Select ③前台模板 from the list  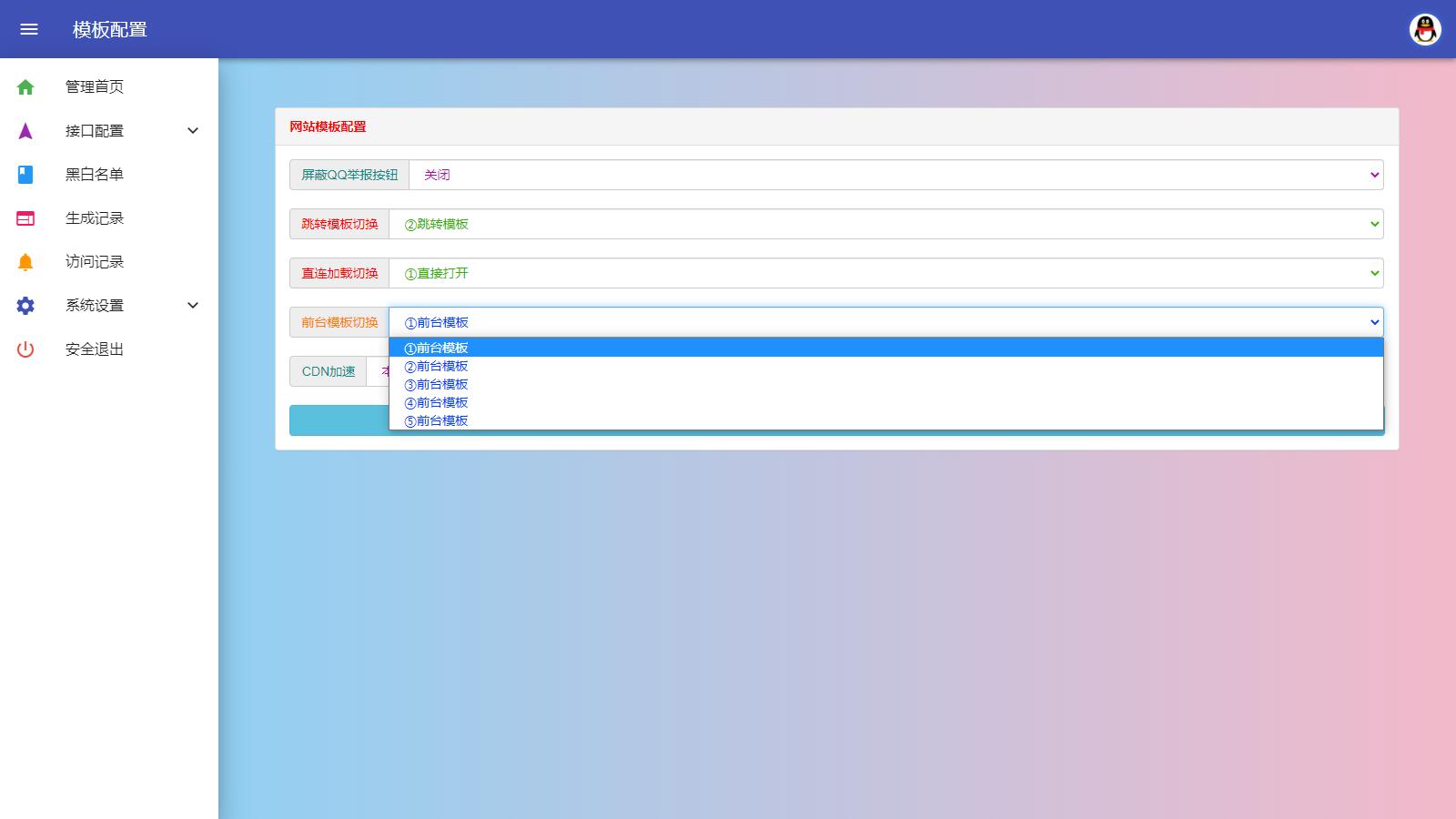pyautogui.click(x=437, y=384)
